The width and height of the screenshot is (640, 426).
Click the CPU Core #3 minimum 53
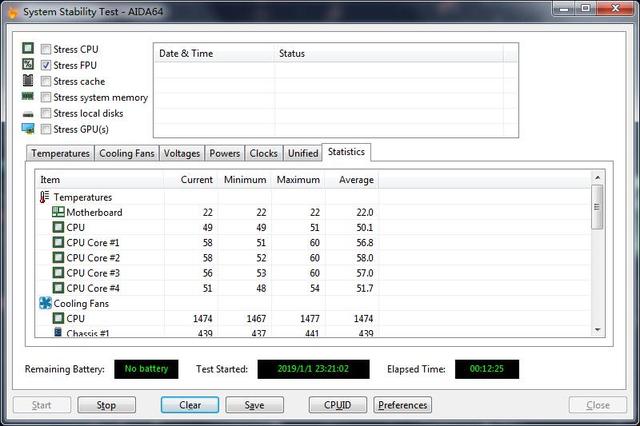261,273
